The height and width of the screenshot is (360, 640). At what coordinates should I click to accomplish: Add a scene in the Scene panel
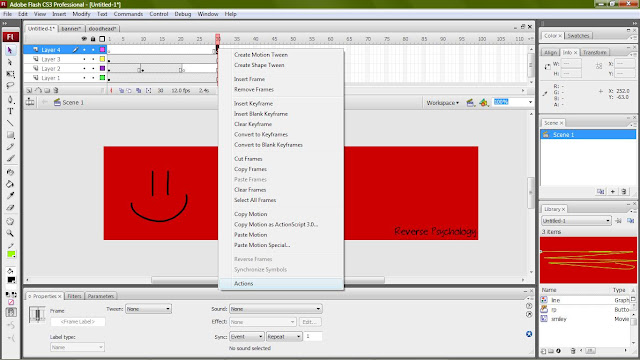tap(613, 191)
